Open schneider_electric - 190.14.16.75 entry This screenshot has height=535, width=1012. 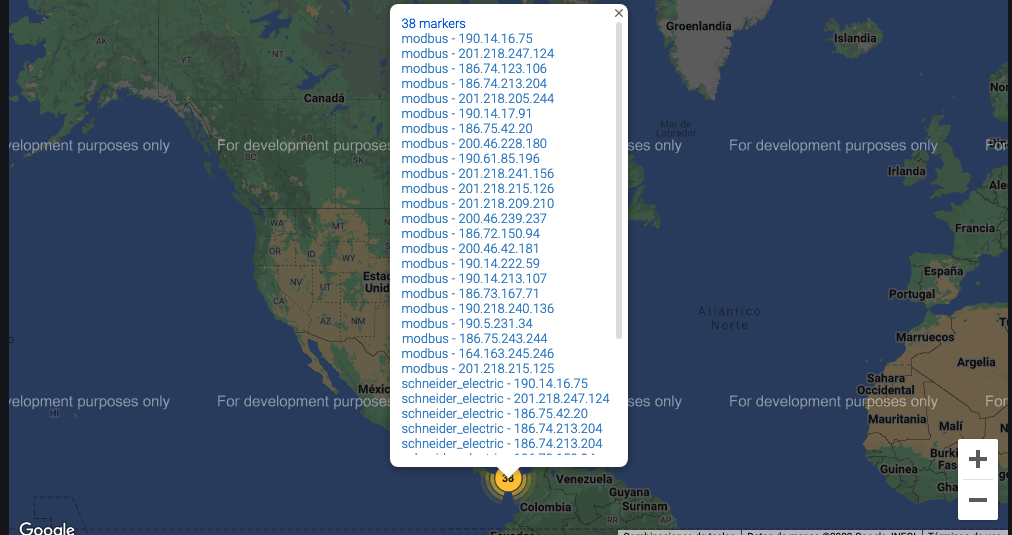[494, 383]
